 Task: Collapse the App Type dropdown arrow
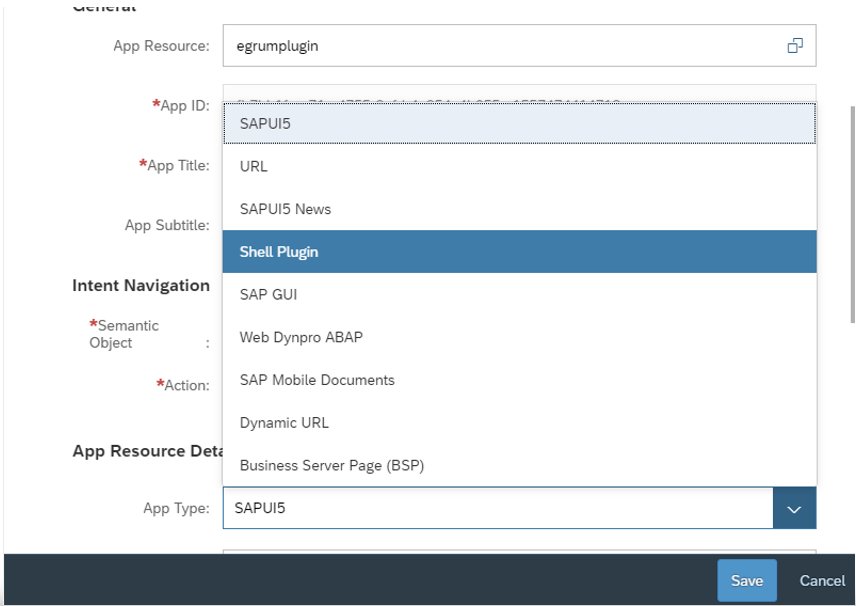(x=794, y=508)
